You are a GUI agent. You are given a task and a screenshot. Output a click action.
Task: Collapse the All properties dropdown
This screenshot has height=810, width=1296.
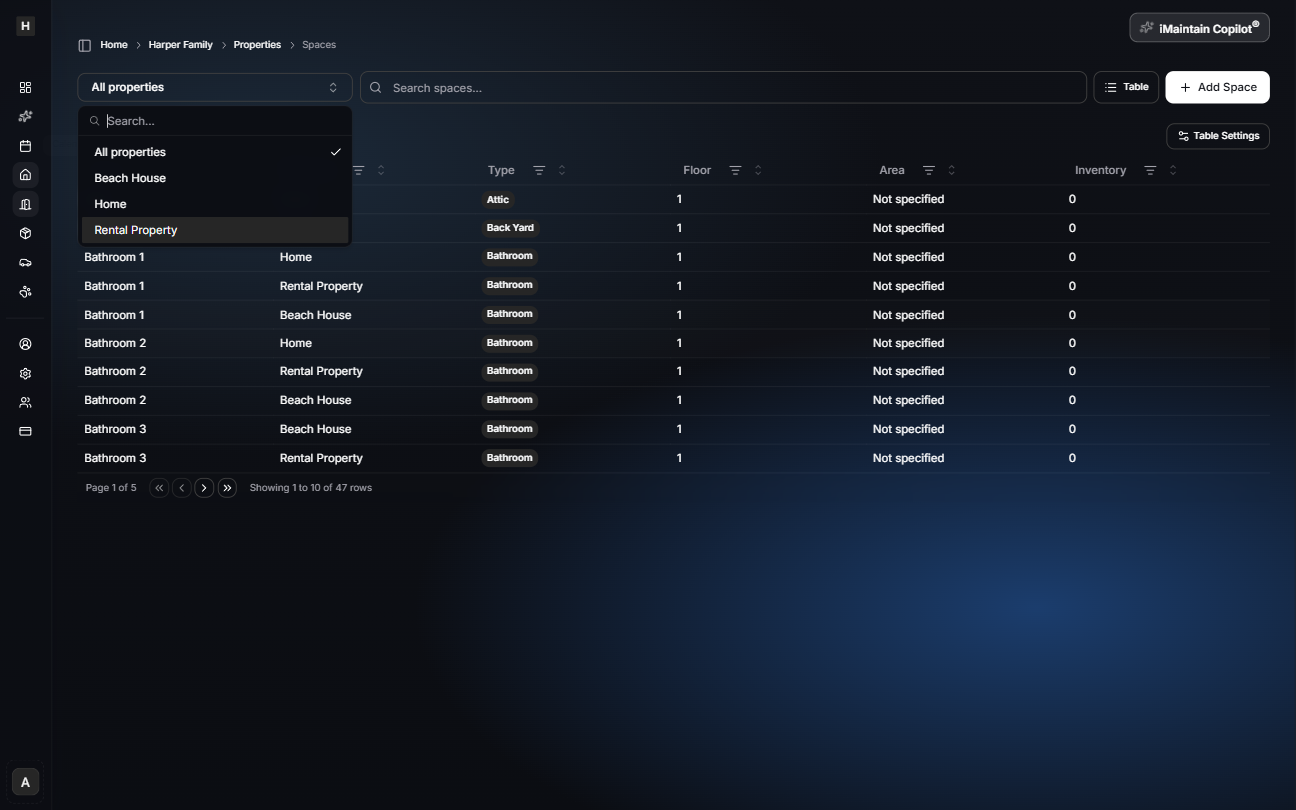(214, 87)
